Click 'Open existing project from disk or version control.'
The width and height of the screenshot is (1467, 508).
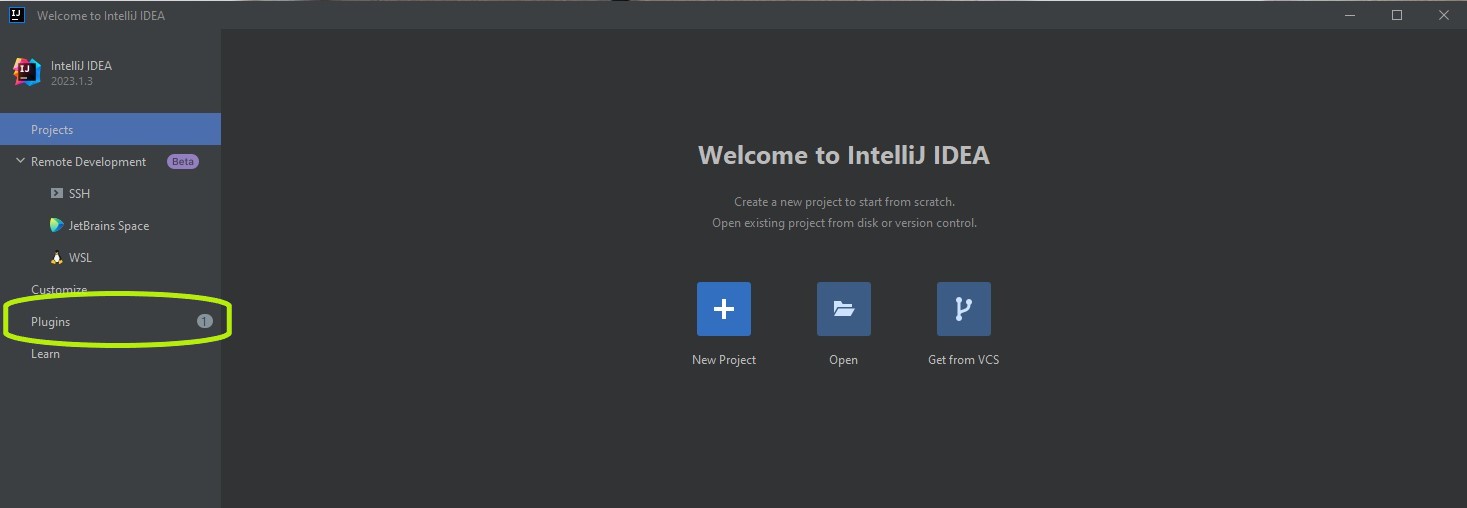coord(844,223)
